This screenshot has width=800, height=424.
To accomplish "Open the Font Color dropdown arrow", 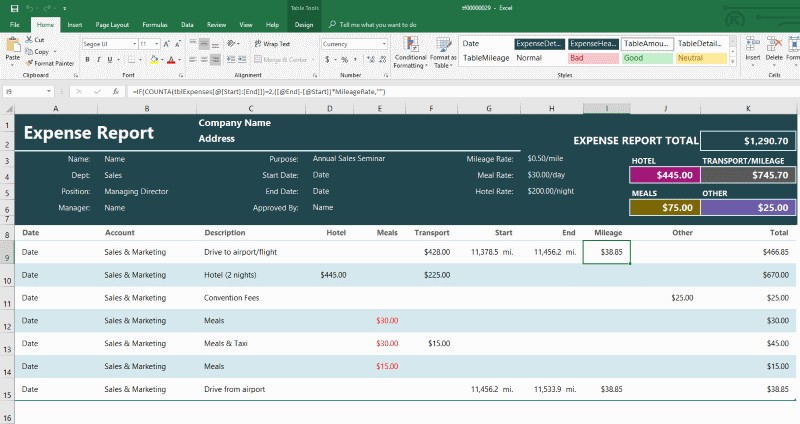I will pyautogui.click(x=179, y=60).
